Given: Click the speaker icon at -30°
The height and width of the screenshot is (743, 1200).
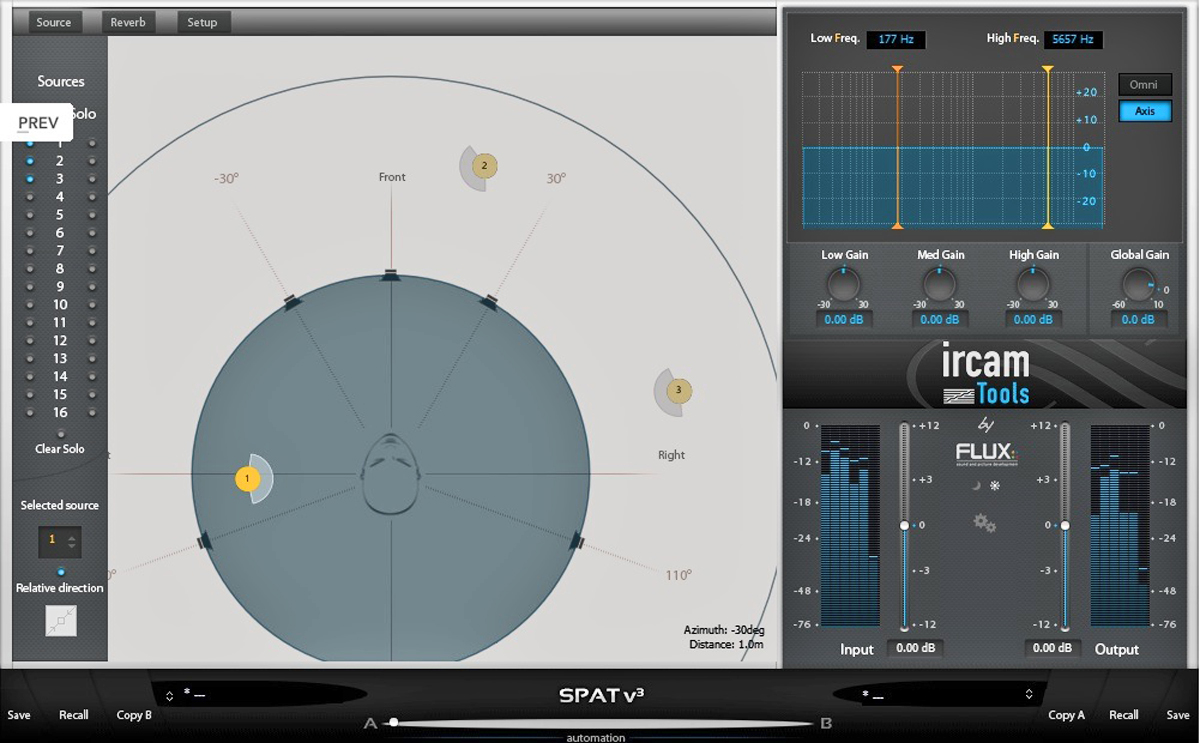Looking at the screenshot, I should click(x=291, y=301).
